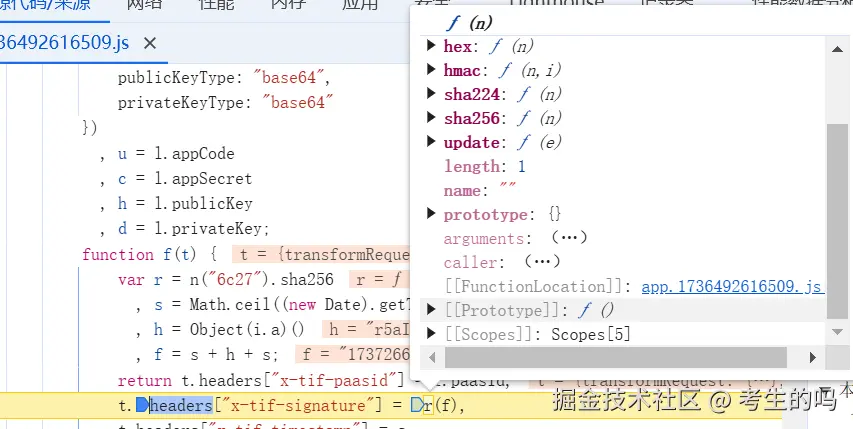
Task: Select the 36492616509.js file tab
Action: click(64, 43)
